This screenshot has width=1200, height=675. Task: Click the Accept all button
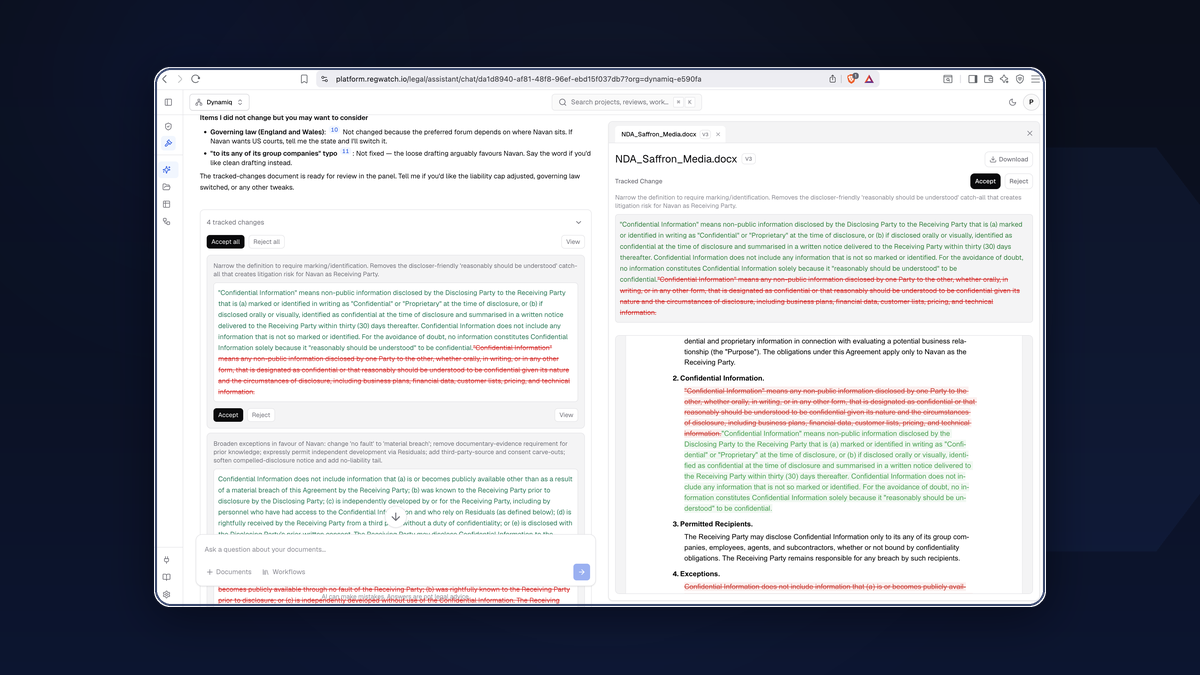click(225, 242)
